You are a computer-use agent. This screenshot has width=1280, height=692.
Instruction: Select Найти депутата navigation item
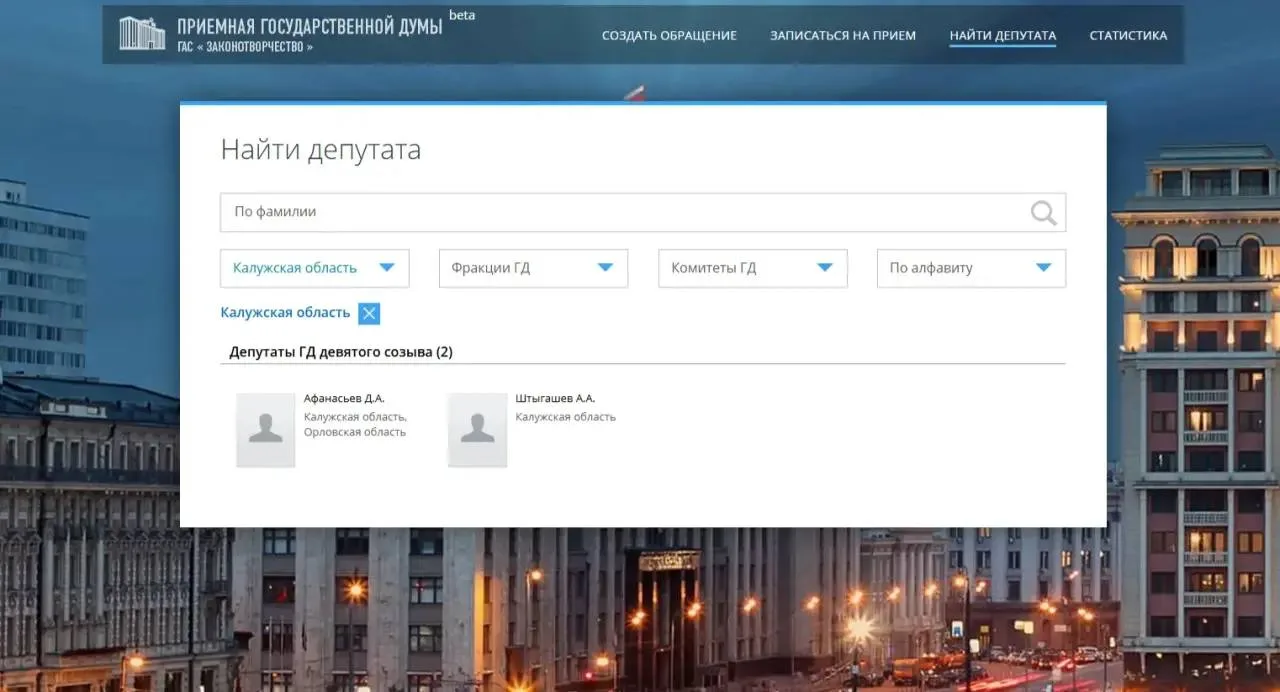1002,35
